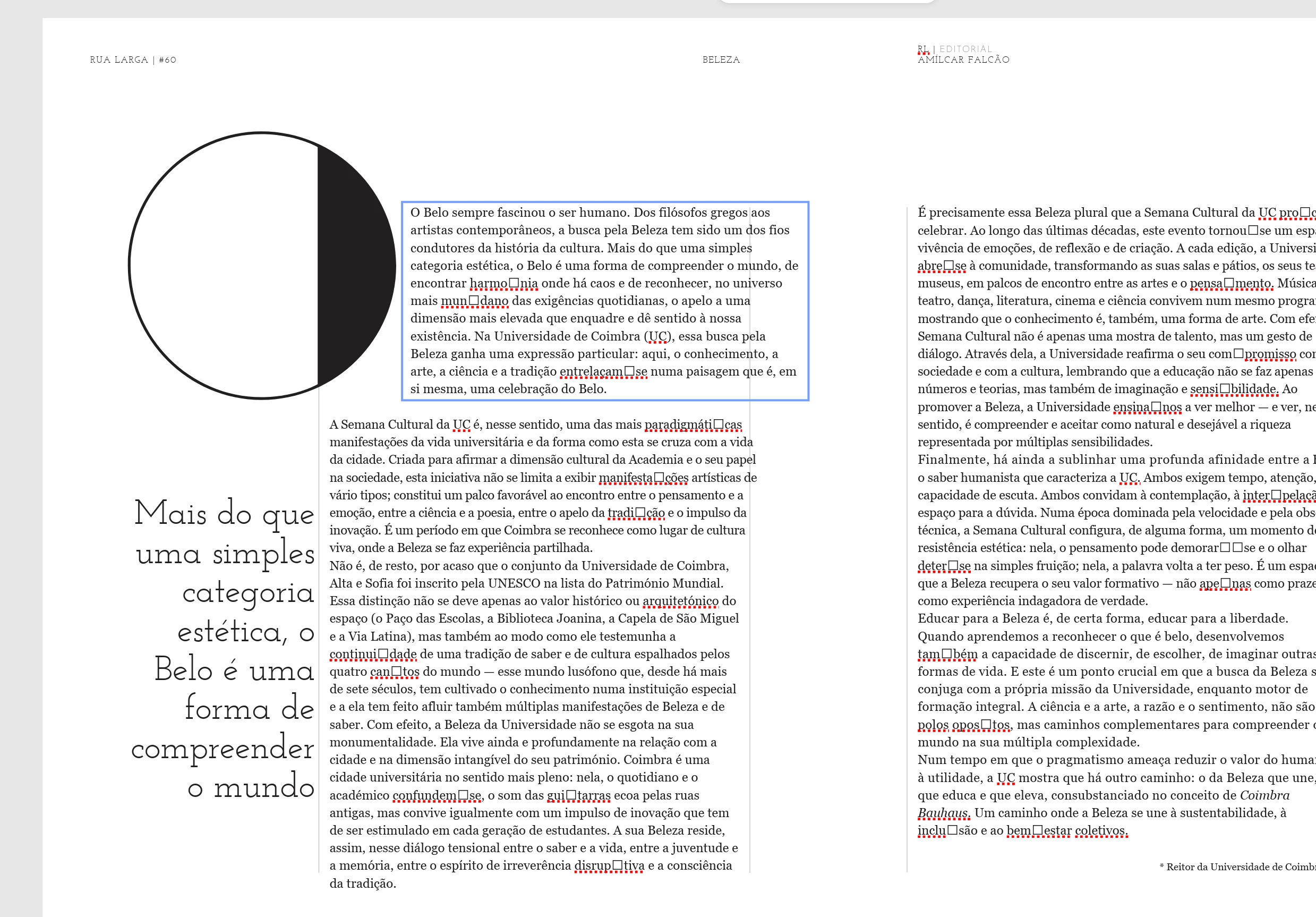This screenshot has width=1316, height=917.
Task: Click the underlined word 'mun□dano'
Action: tap(474, 301)
